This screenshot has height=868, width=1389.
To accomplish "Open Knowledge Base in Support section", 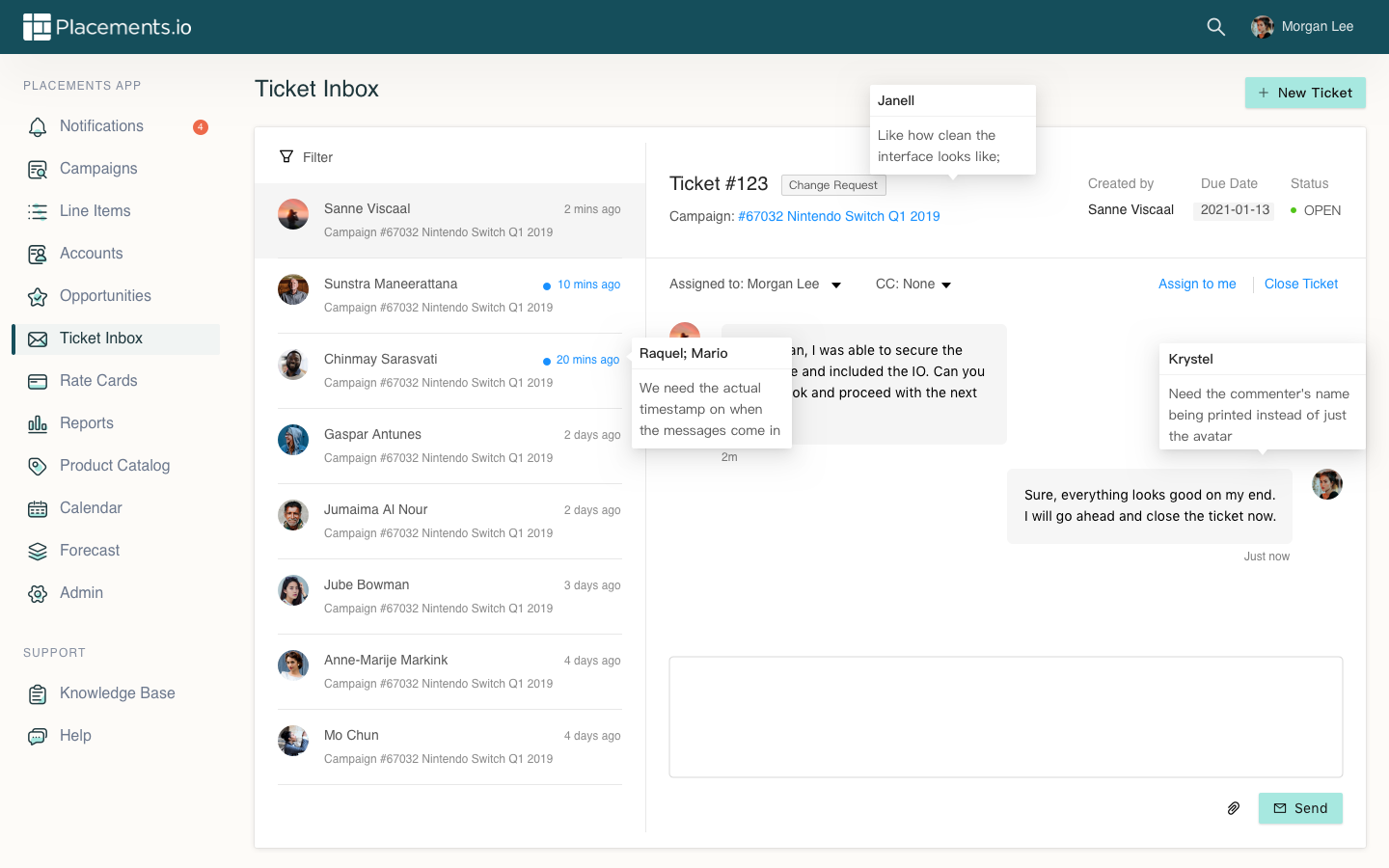I will click(x=117, y=693).
